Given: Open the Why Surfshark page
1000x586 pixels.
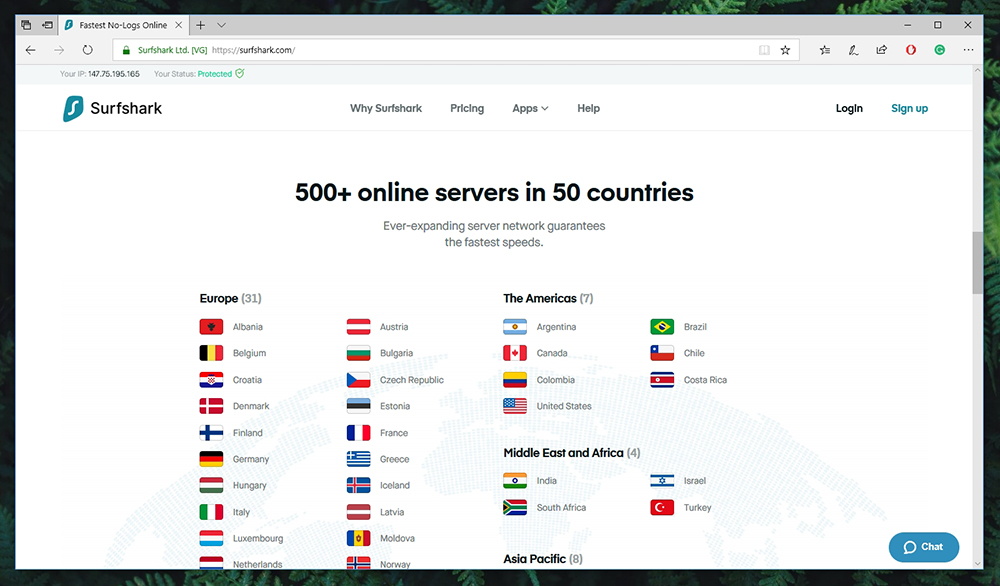Looking at the screenshot, I should coord(386,108).
